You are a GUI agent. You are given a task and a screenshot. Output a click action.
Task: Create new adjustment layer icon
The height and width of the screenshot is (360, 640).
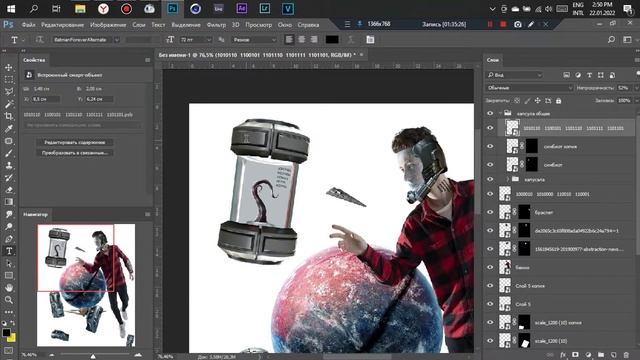pos(588,355)
